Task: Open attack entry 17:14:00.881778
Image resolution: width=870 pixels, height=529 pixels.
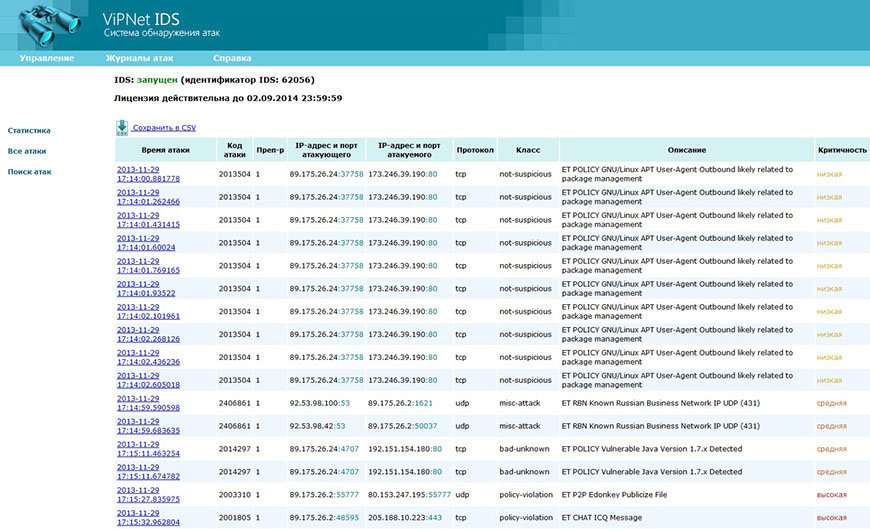Action: click(x=148, y=174)
